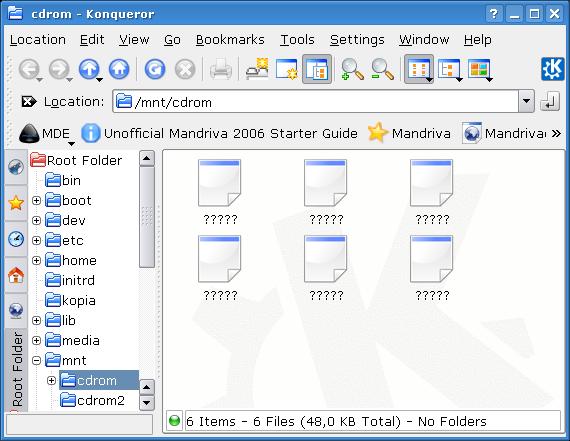Open a new window with toolbar icon

click(257, 68)
